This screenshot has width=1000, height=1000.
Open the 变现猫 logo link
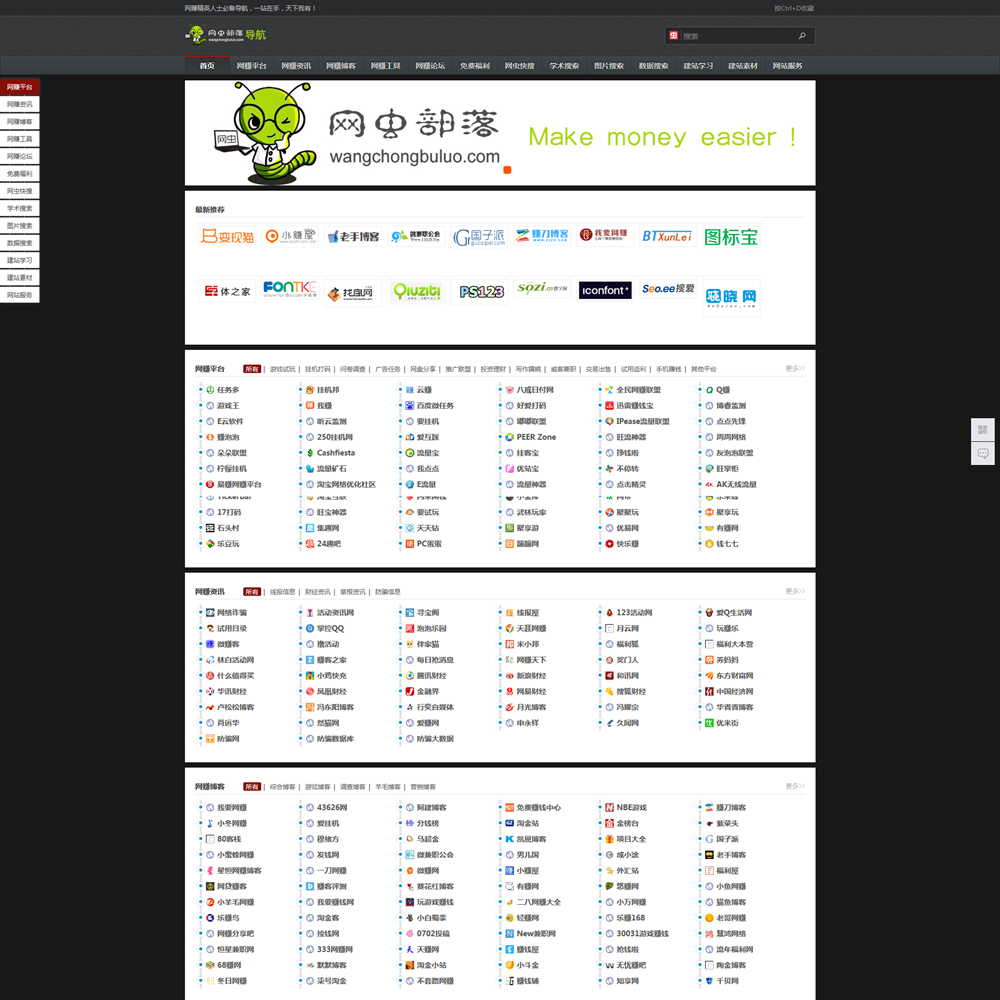pyautogui.click(x=227, y=237)
